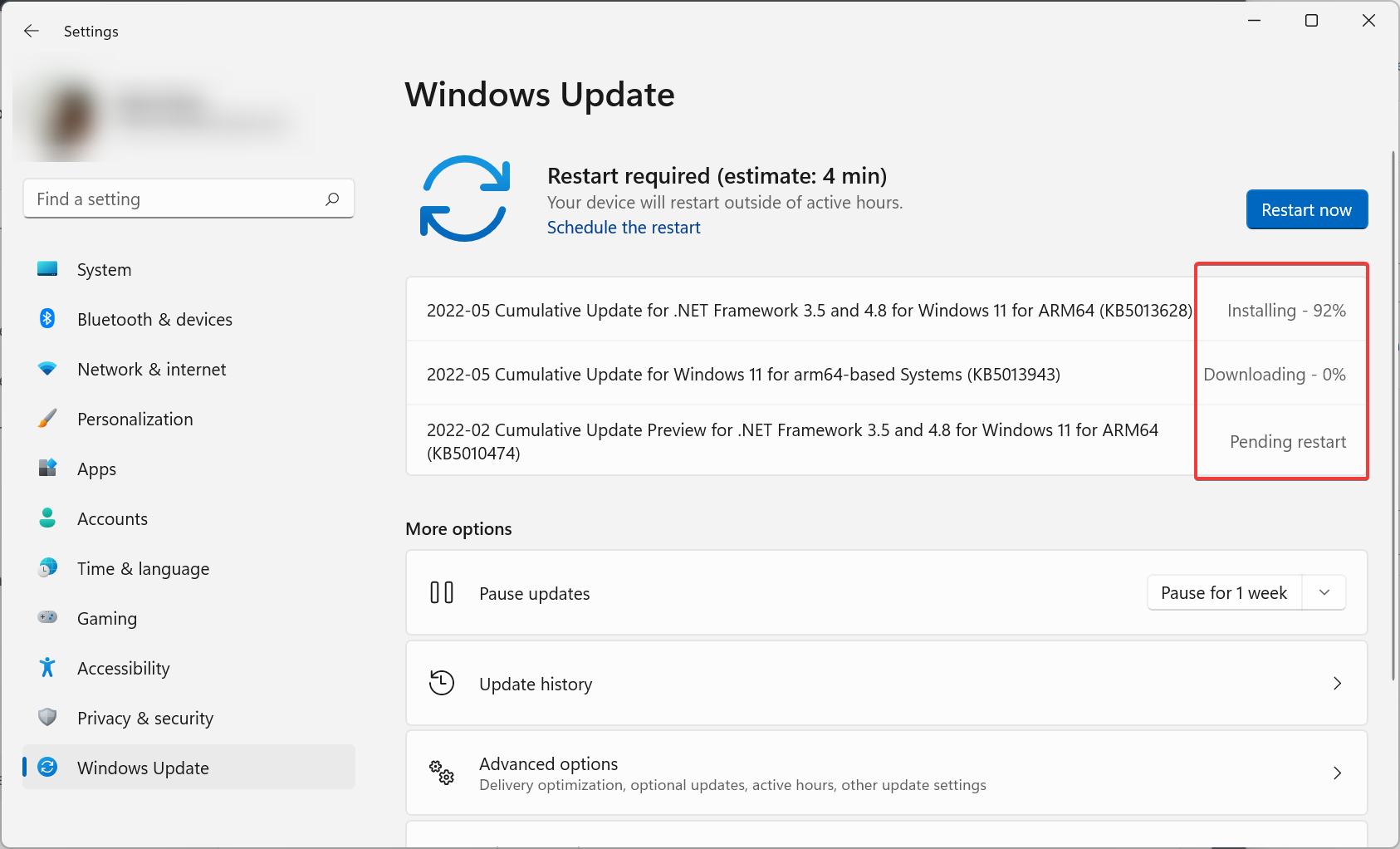The height and width of the screenshot is (849, 1400).
Task: Click the Privacy shield icon
Action: (x=47, y=717)
